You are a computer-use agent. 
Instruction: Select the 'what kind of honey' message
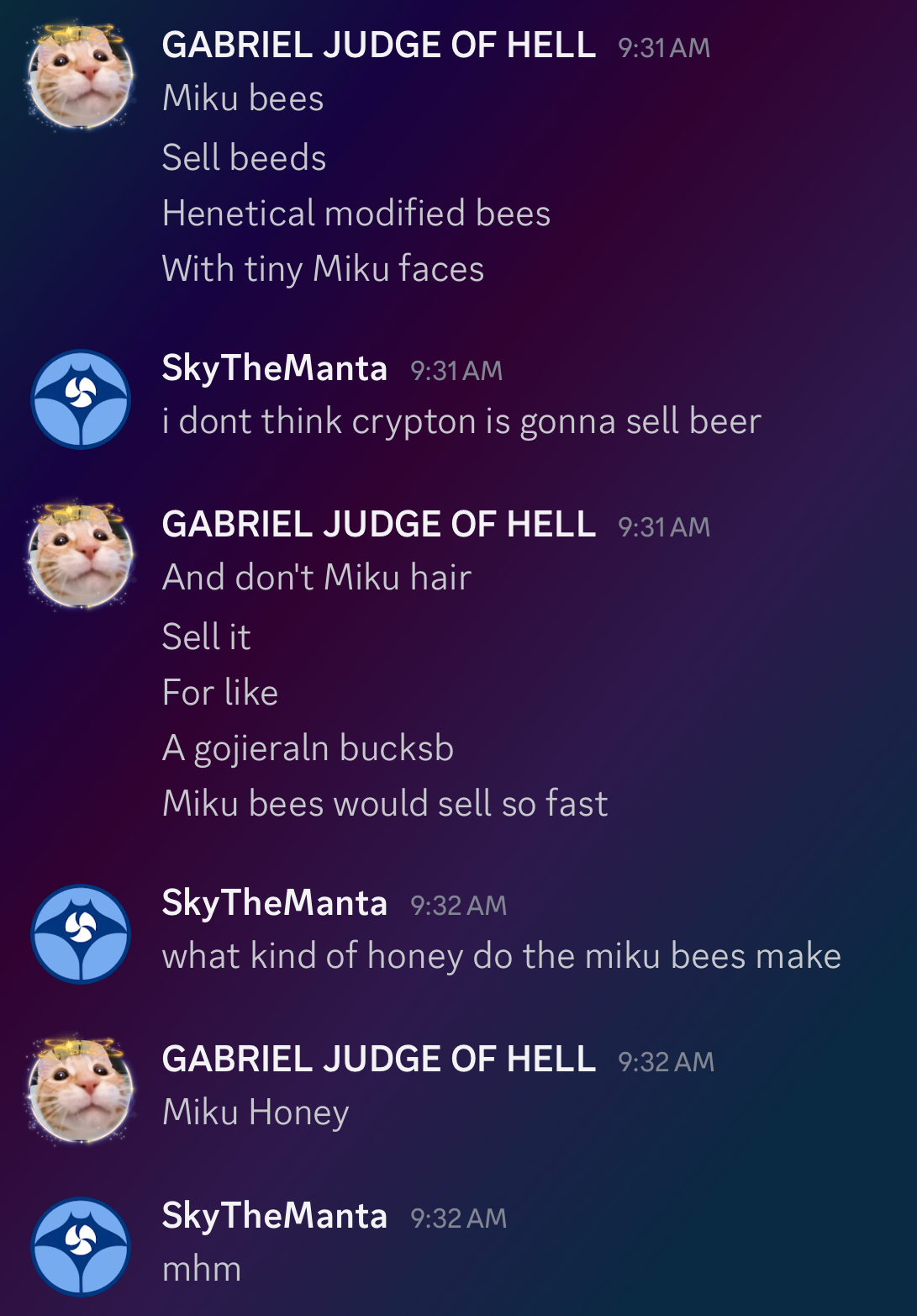coord(501,956)
